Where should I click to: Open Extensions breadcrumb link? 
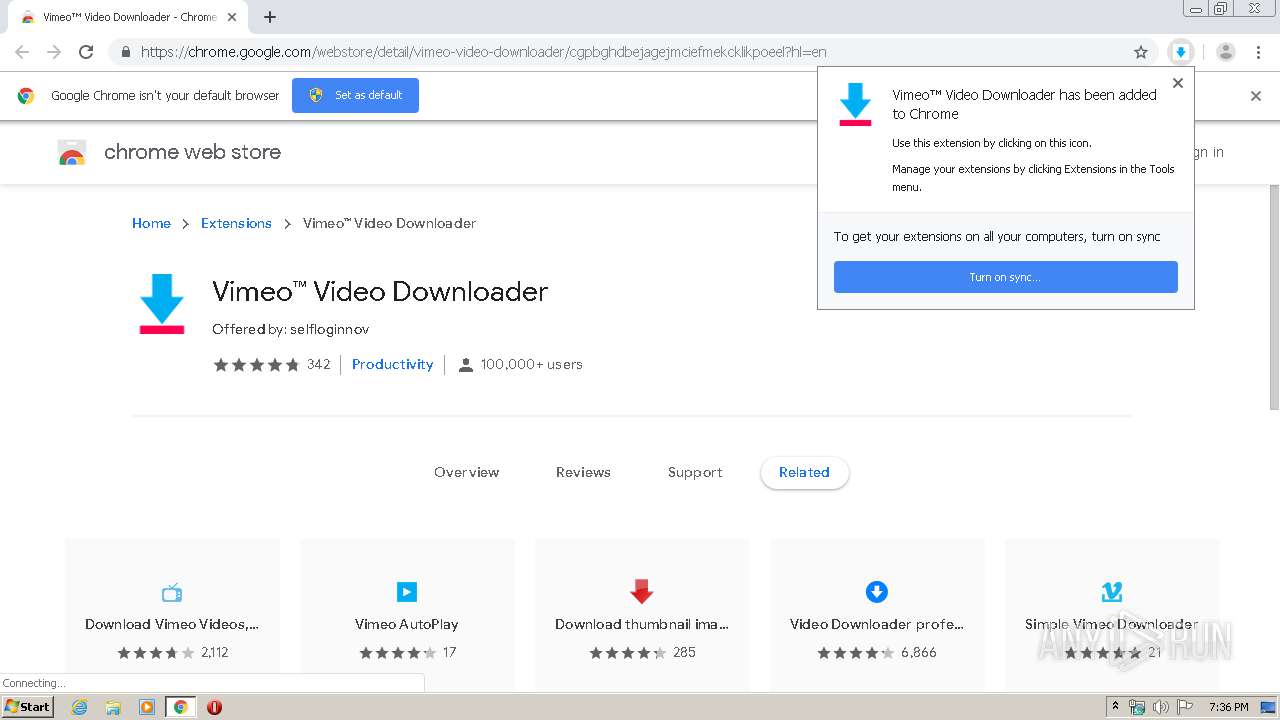[236, 223]
